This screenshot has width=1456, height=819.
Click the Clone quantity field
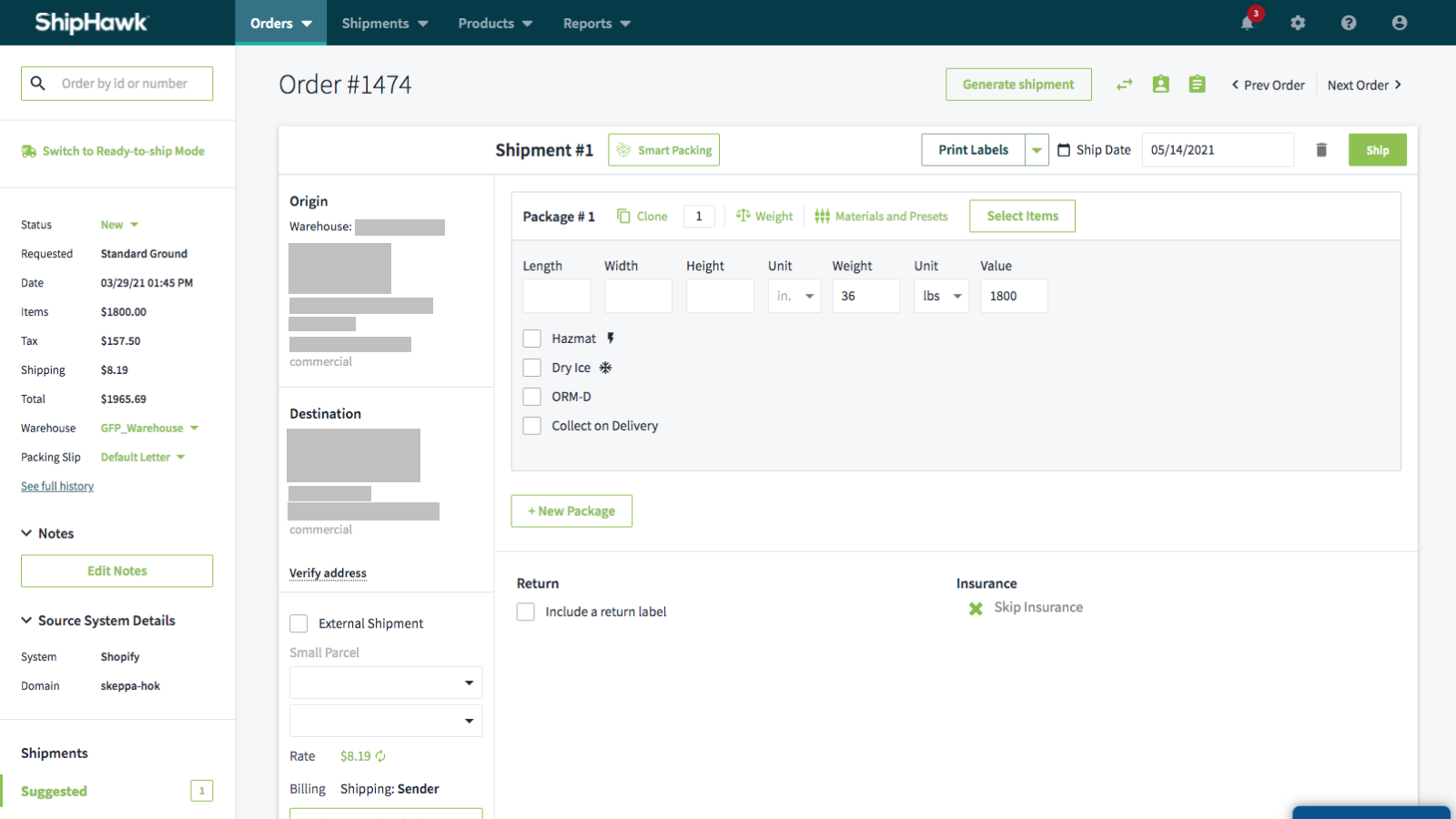click(x=699, y=217)
